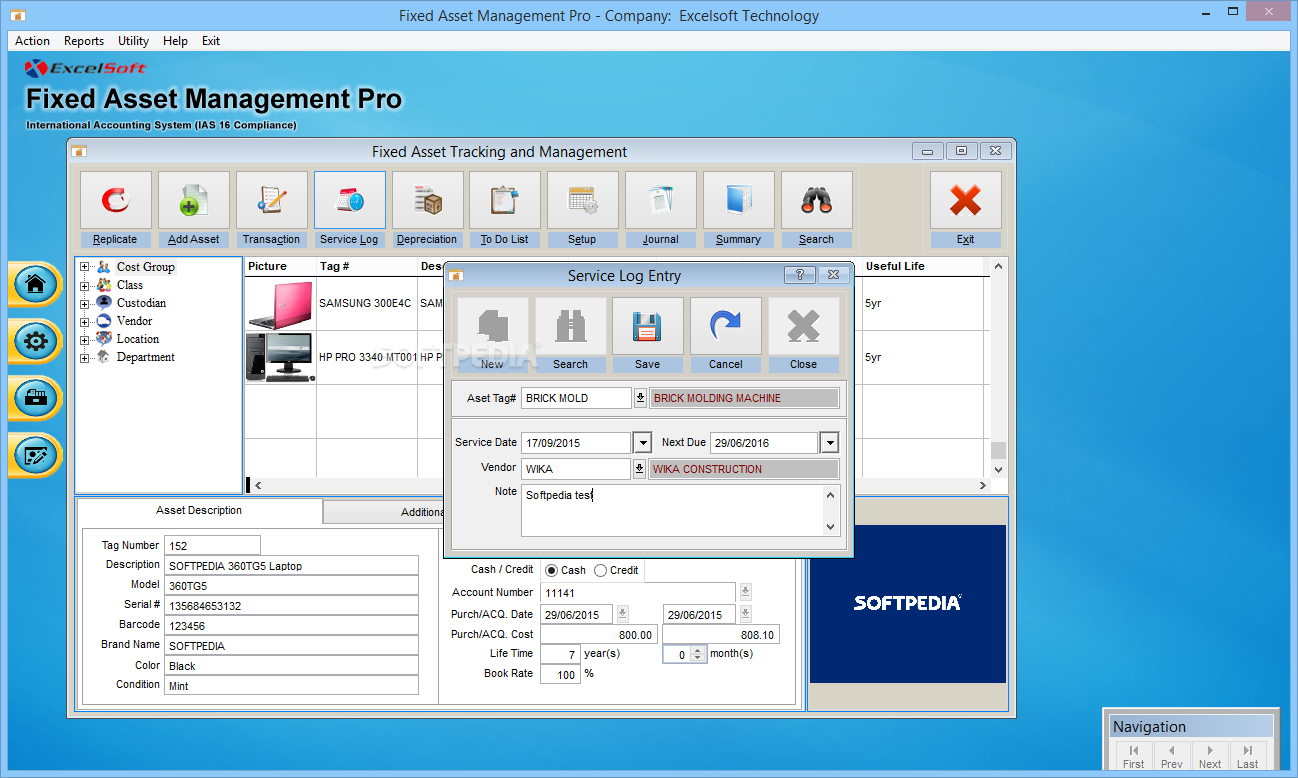
Task: Open the Add Asset tool
Action: [x=194, y=200]
